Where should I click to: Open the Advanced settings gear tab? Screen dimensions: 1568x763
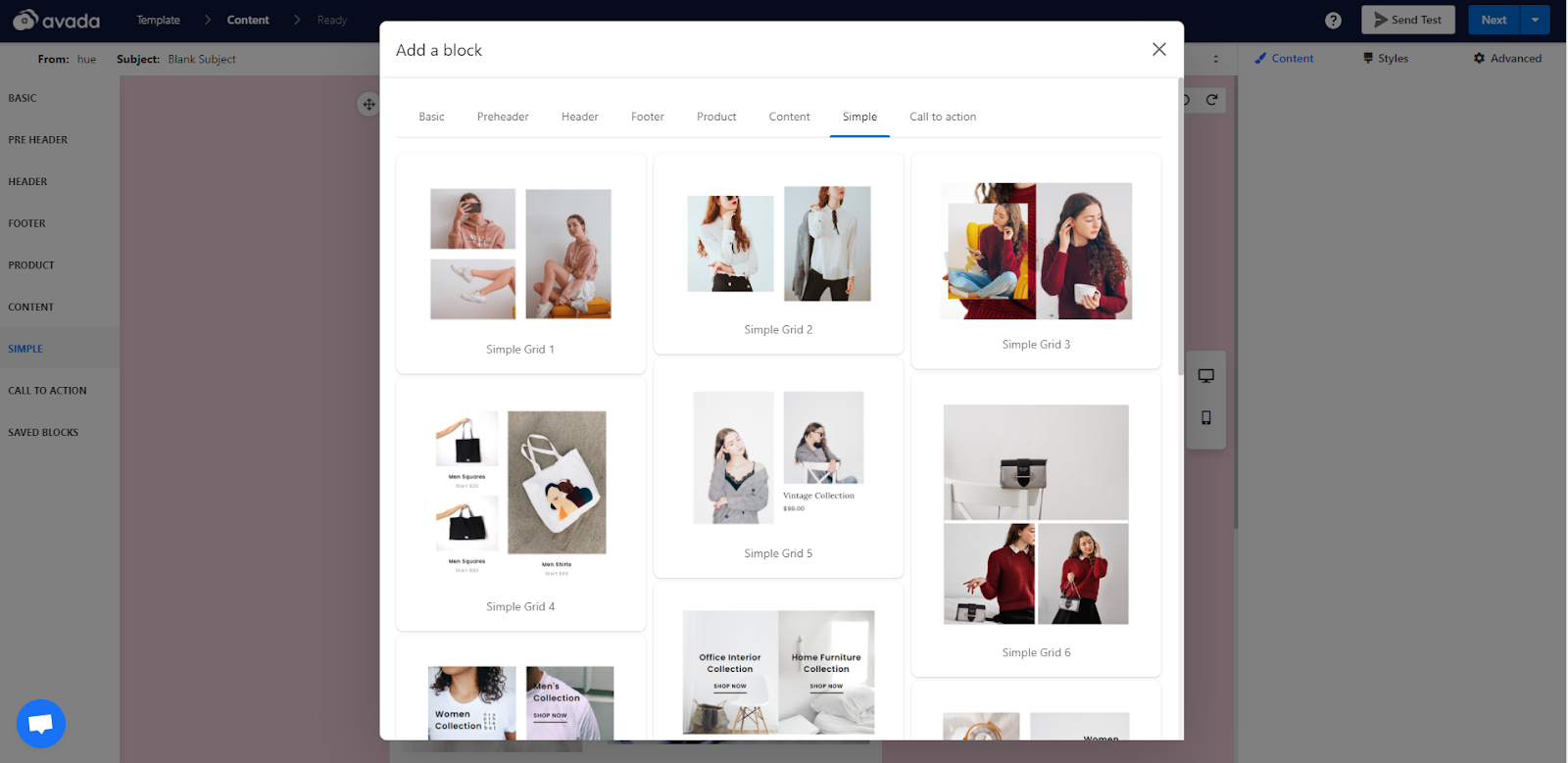[x=1506, y=59]
